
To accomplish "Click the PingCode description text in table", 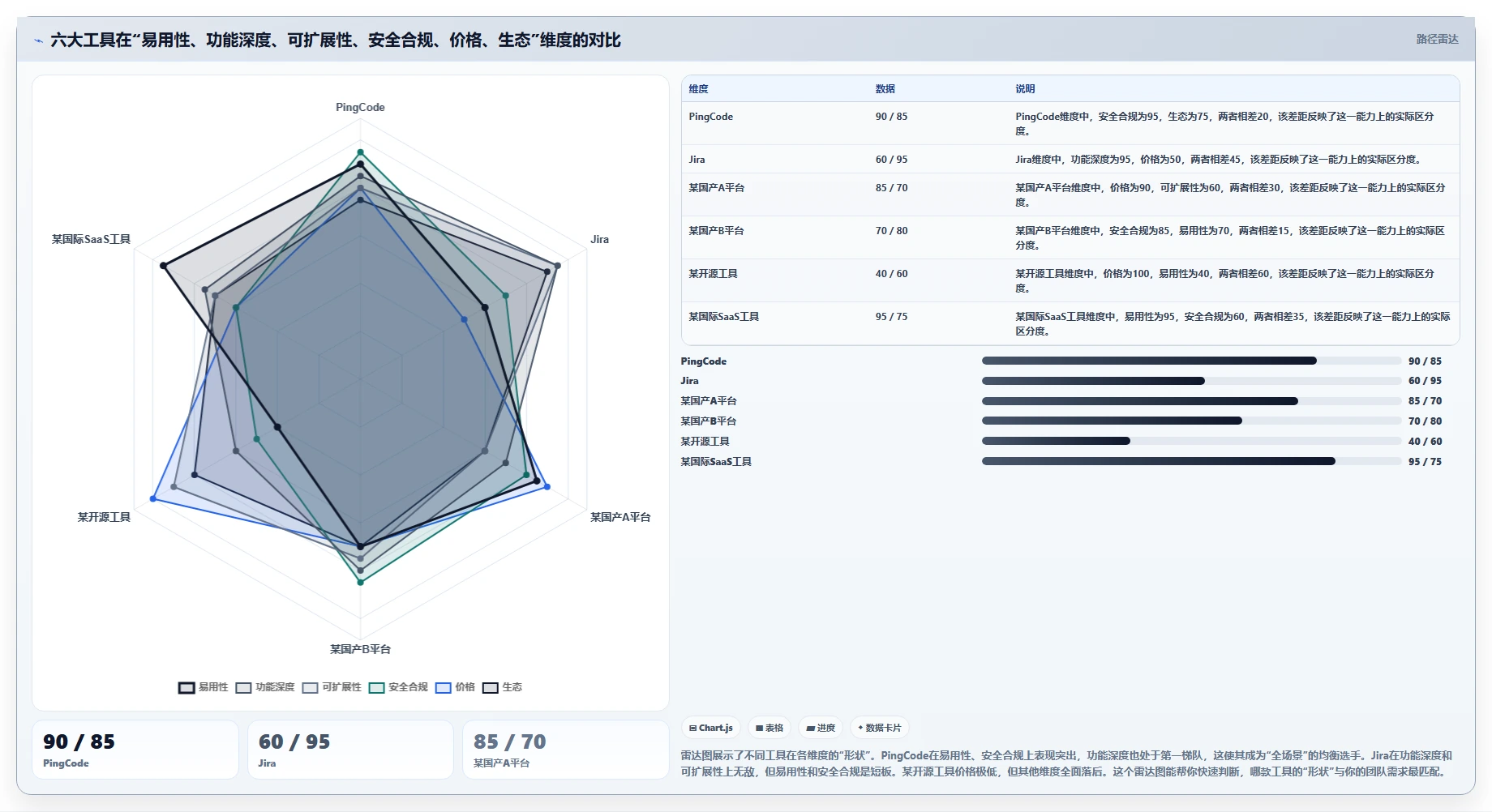I will coord(1224,123).
